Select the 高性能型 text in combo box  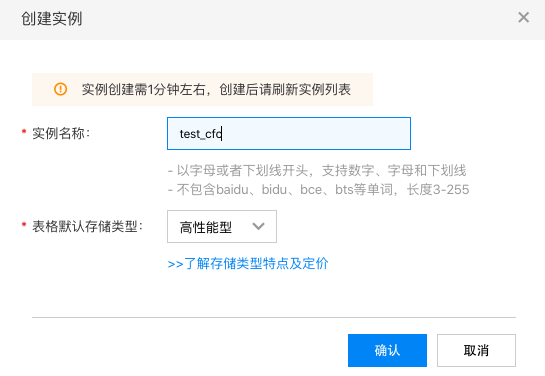pyautogui.click(x=206, y=227)
